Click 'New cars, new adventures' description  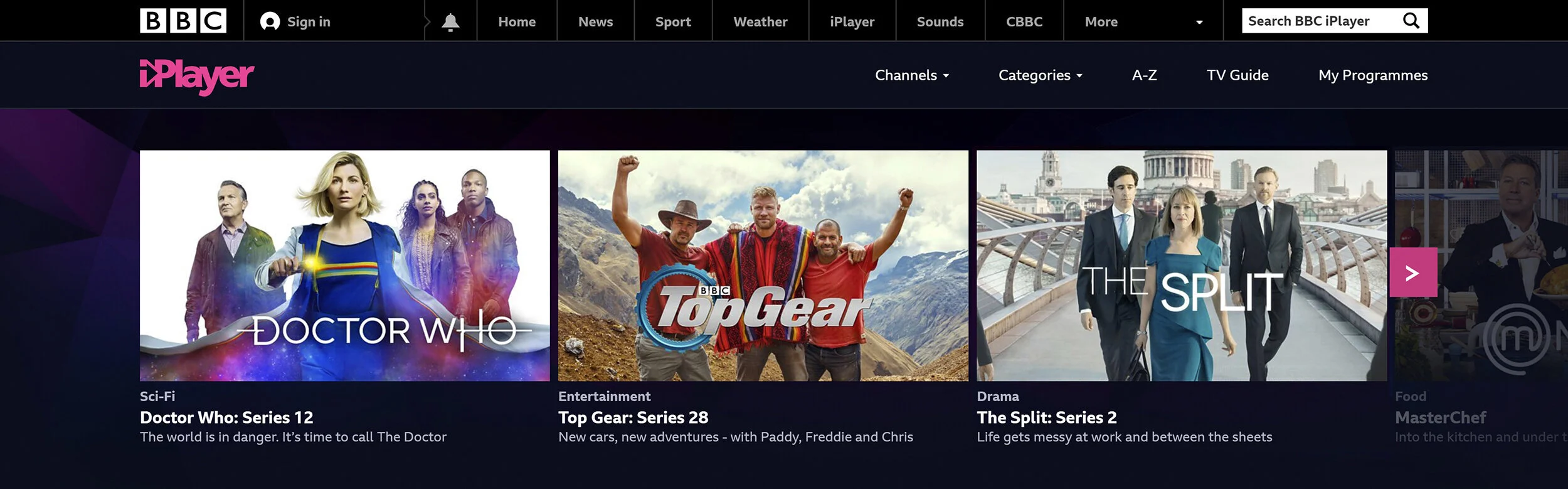pos(736,437)
